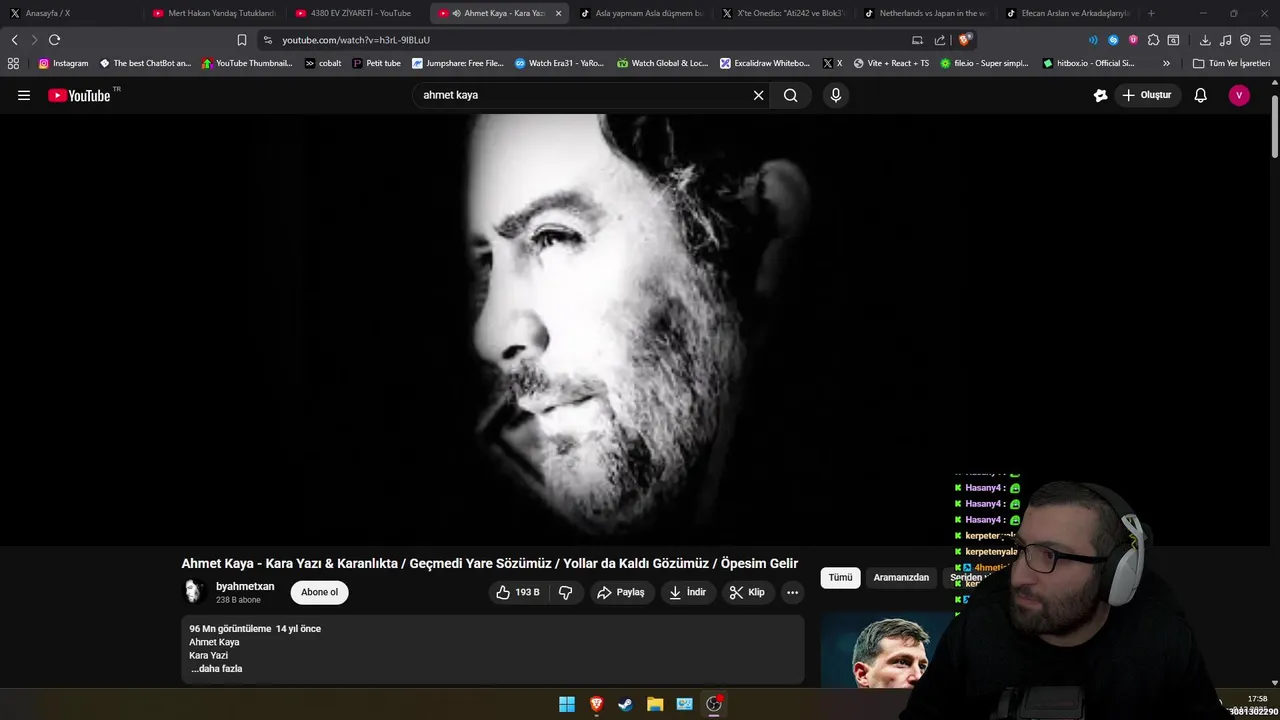This screenshot has width=1280, height=720.
Task: Subscribe with the Abone ol button
Action: coord(319,592)
